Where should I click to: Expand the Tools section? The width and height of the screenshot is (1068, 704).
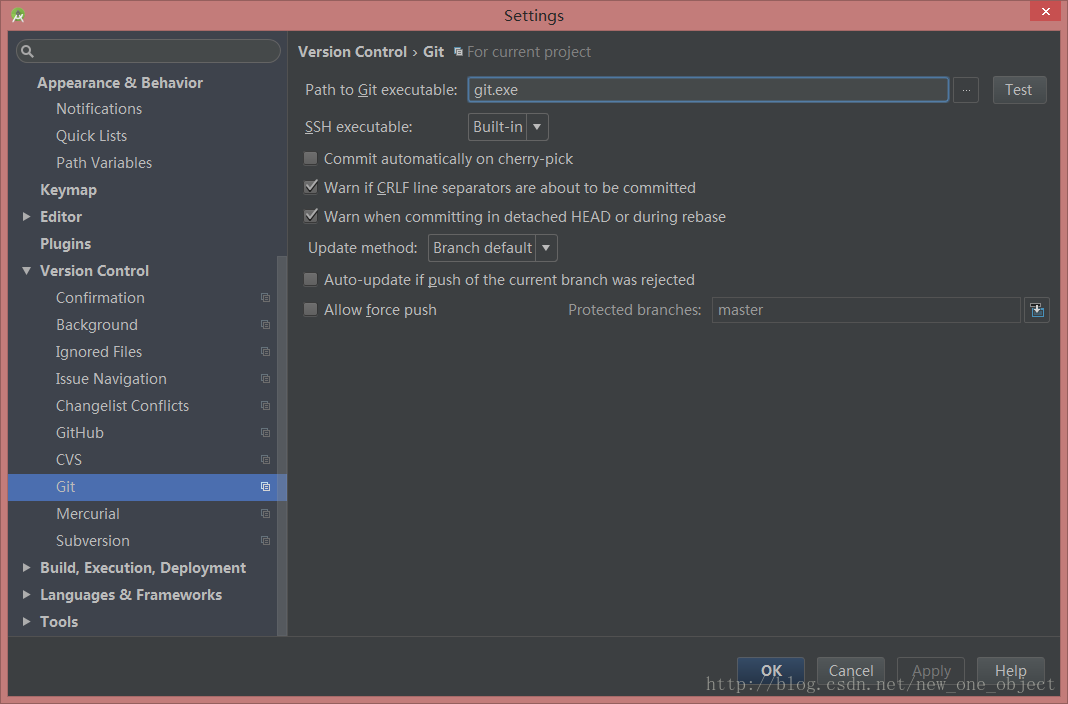tap(26, 622)
